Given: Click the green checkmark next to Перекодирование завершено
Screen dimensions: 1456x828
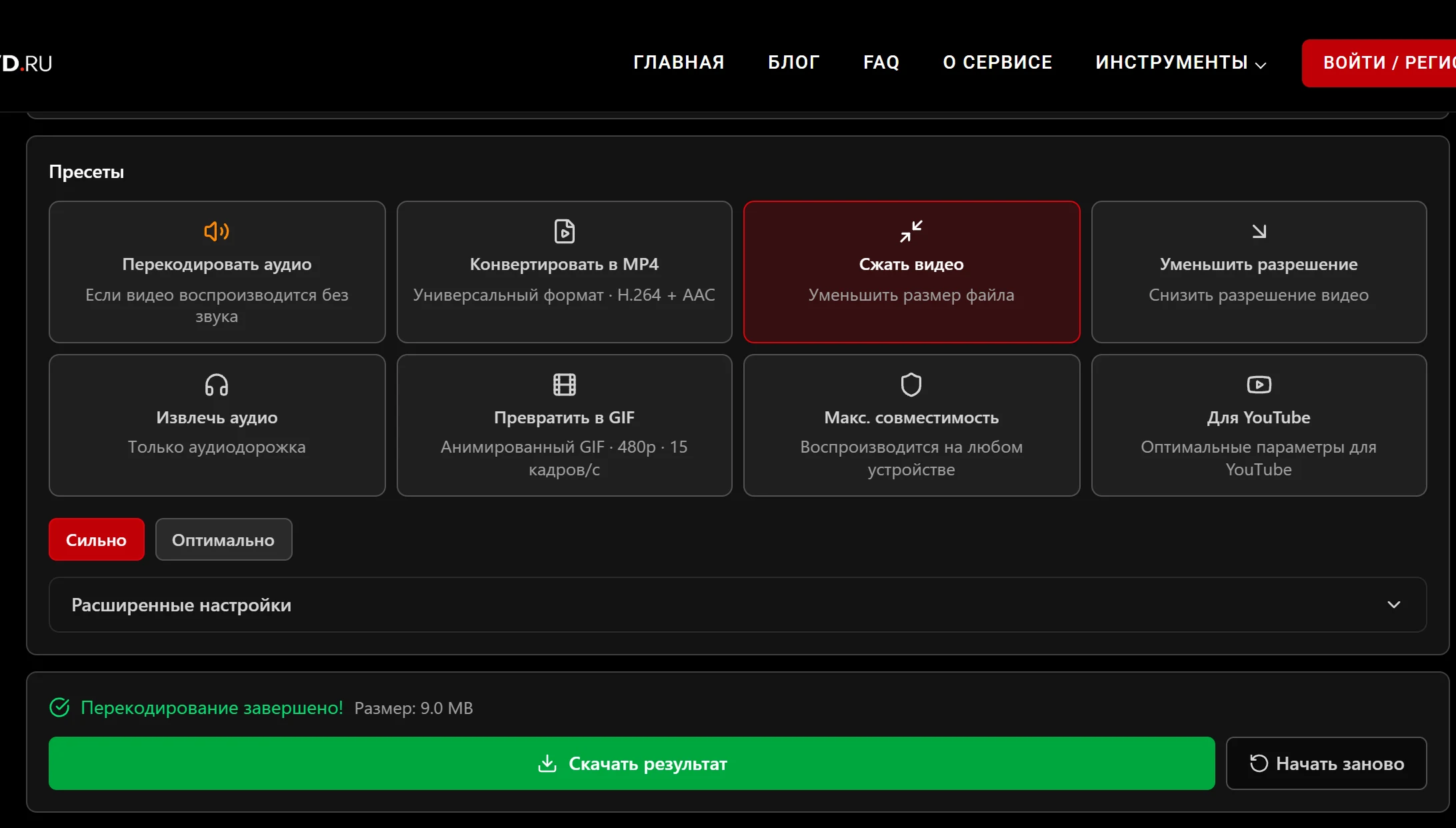Looking at the screenshot, I should click(x=60, y=707).
